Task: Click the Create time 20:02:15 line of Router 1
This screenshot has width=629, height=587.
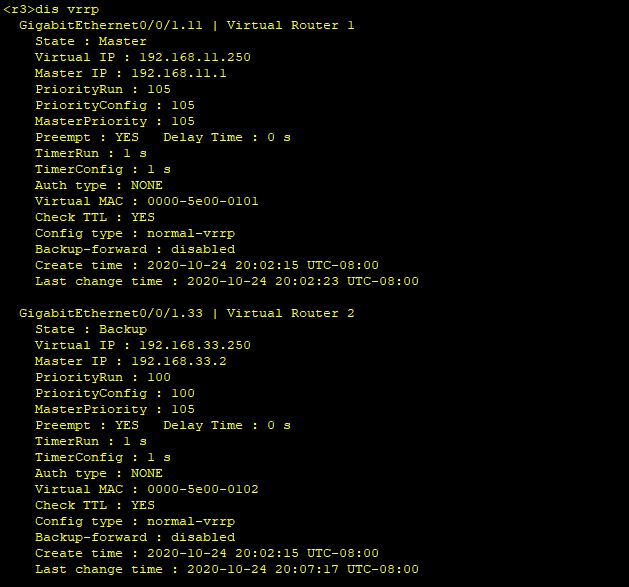Action: [207, 265]
